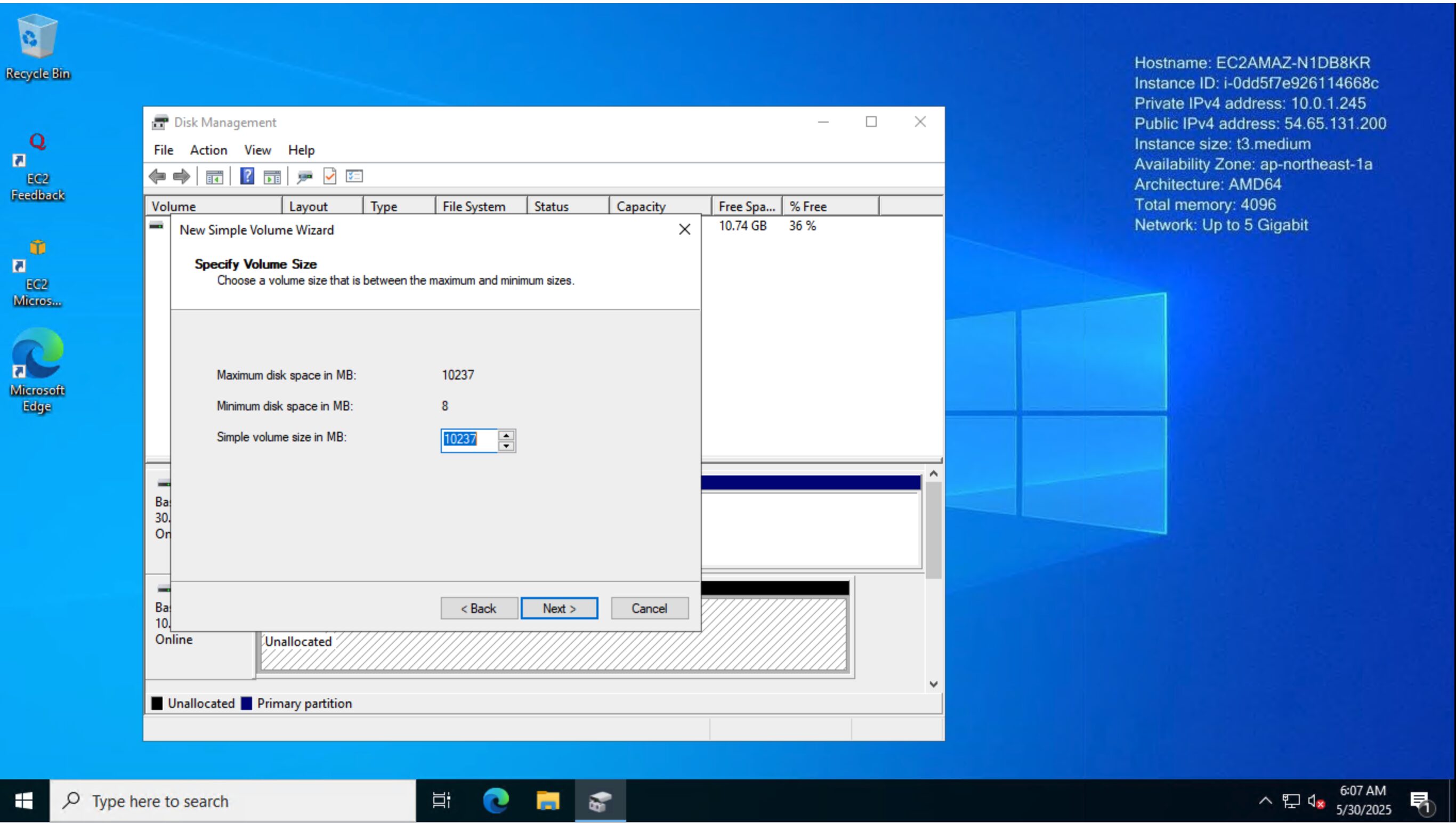Go Back in the volume wizard
The image size is (1456, 823).
[x=479, y=608]
